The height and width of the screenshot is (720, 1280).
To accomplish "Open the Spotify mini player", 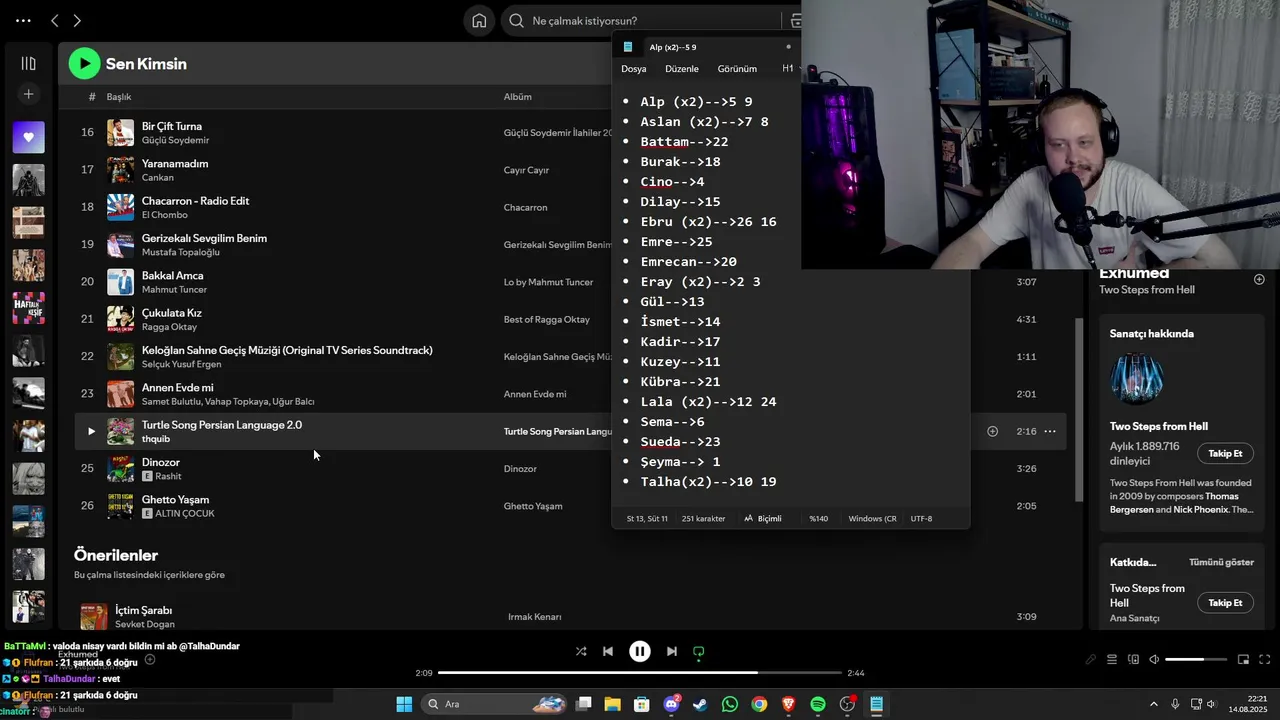I will pos(1243,659).
